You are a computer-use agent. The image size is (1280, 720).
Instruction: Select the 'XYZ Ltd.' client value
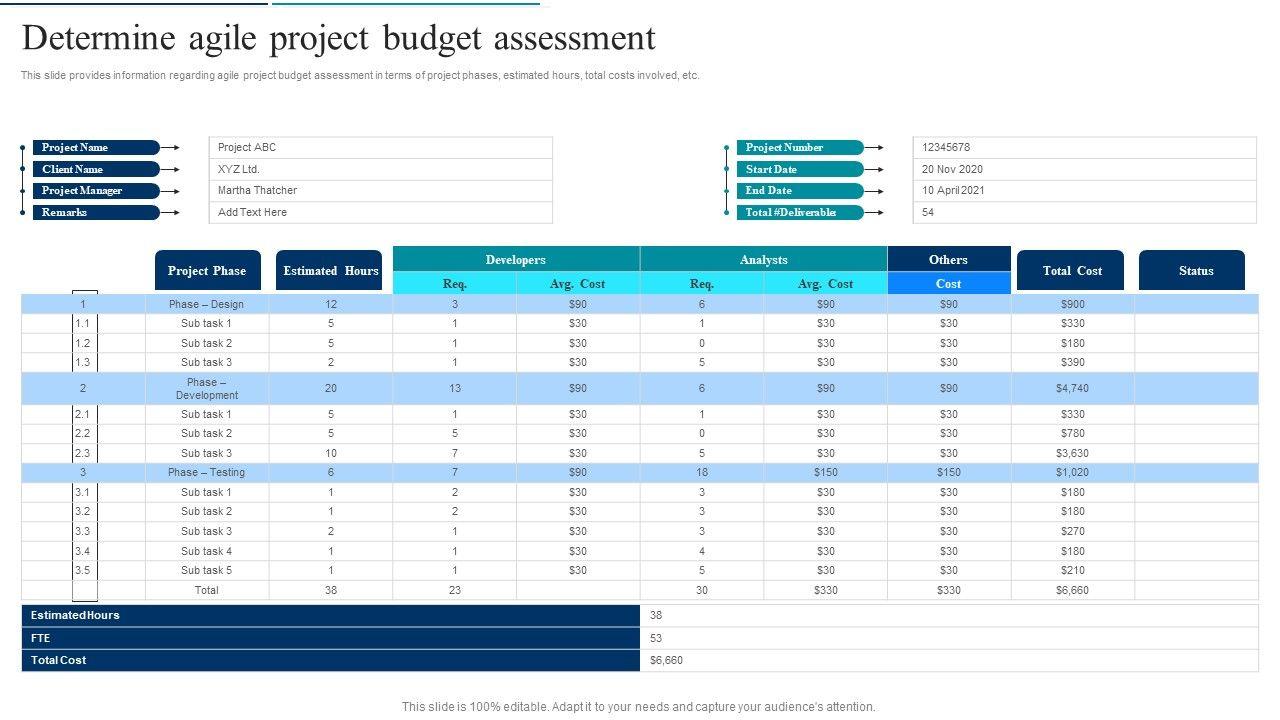tap(380, 169)
